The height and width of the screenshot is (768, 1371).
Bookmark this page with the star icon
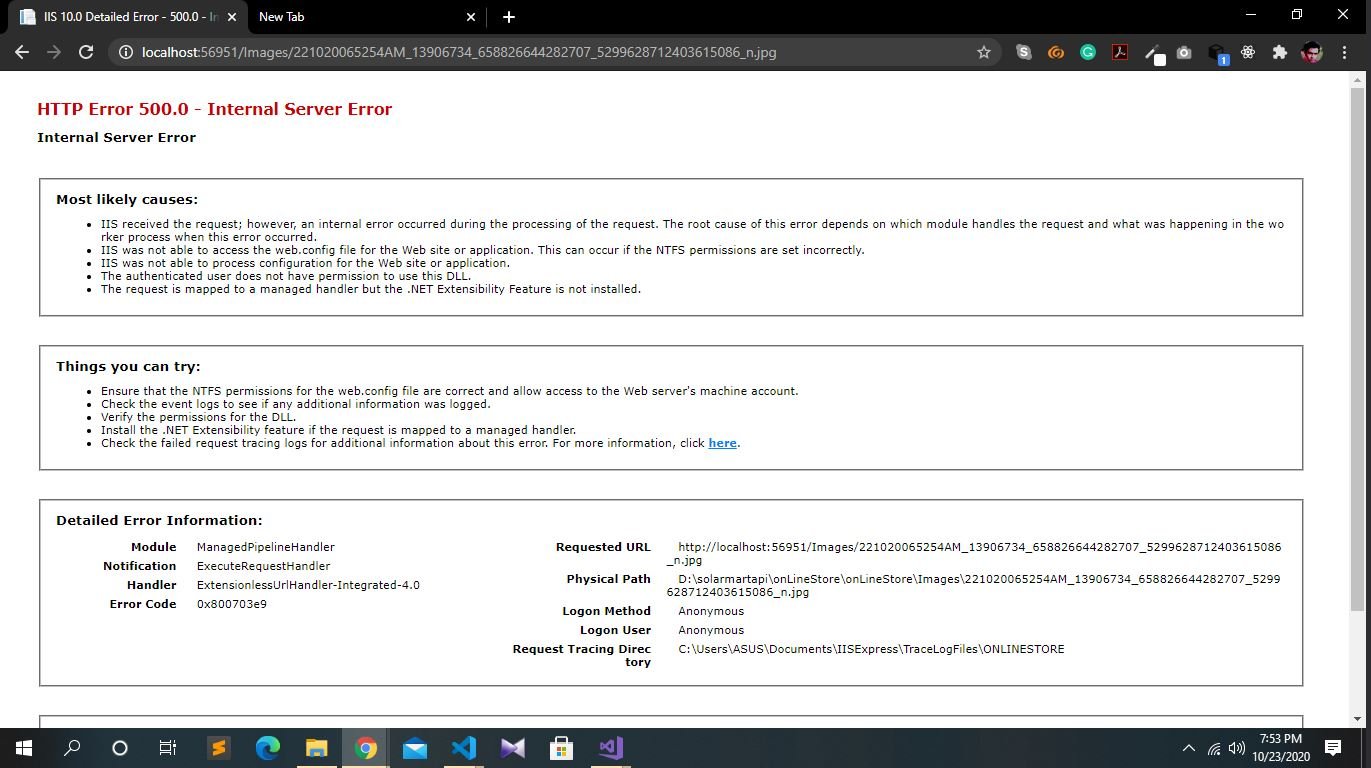point(983,52)
